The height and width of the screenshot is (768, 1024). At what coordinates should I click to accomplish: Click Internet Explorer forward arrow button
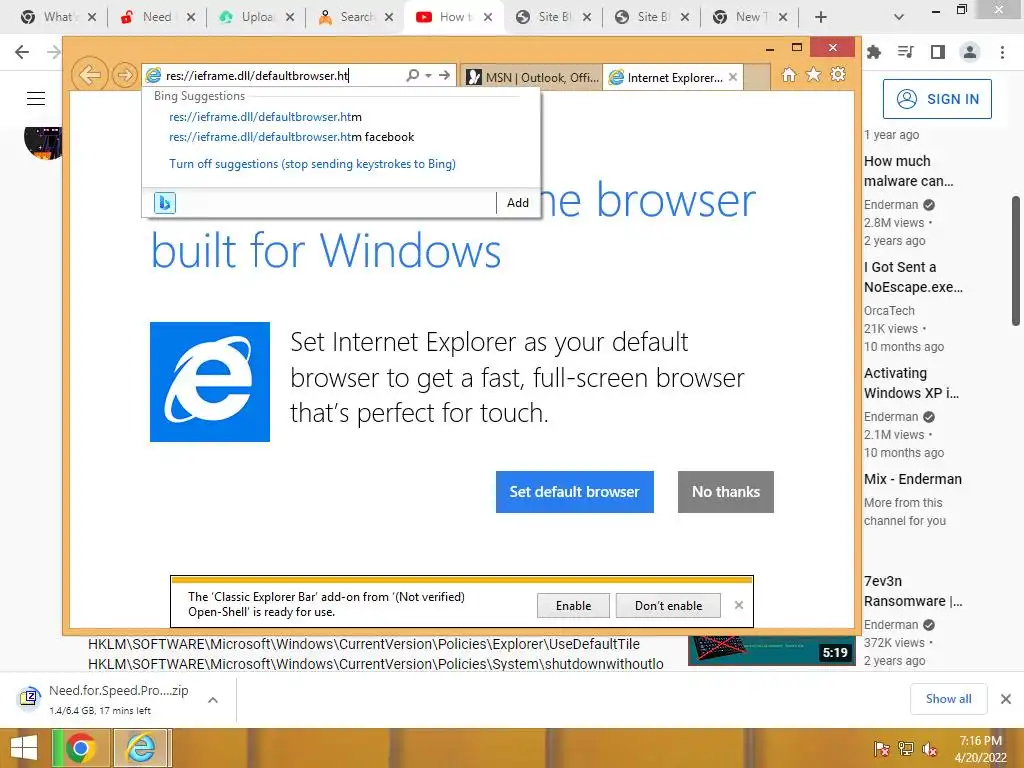coord(124,75)
